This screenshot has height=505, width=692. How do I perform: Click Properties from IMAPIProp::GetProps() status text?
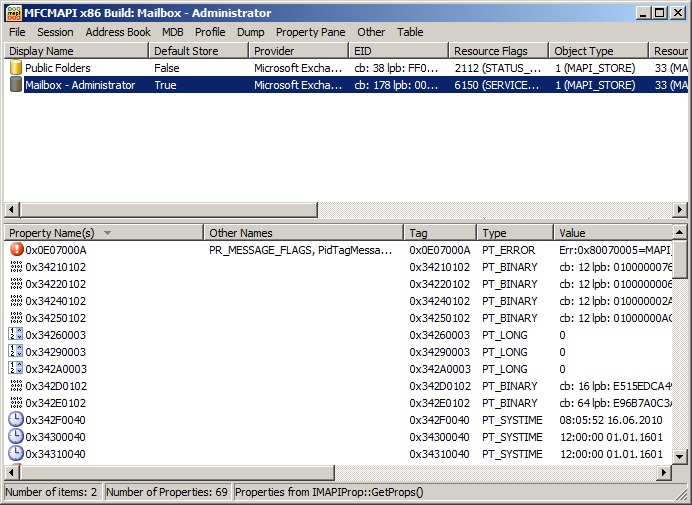tap(329, 492)
